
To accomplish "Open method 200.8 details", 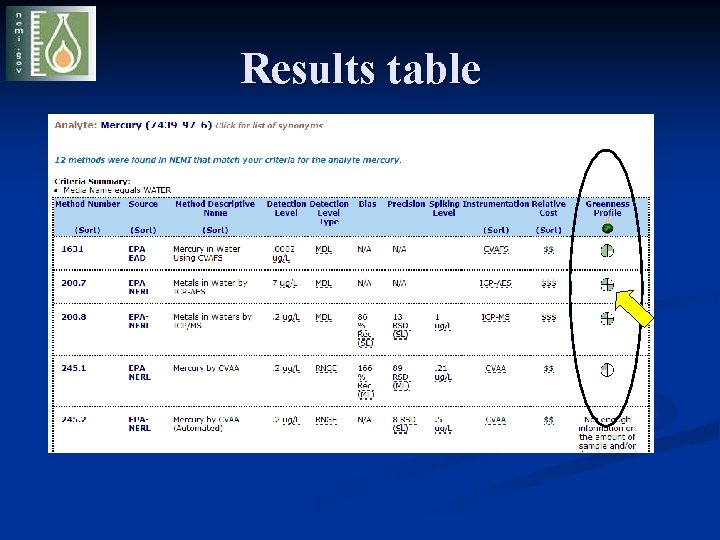I will tap(73, 317).
